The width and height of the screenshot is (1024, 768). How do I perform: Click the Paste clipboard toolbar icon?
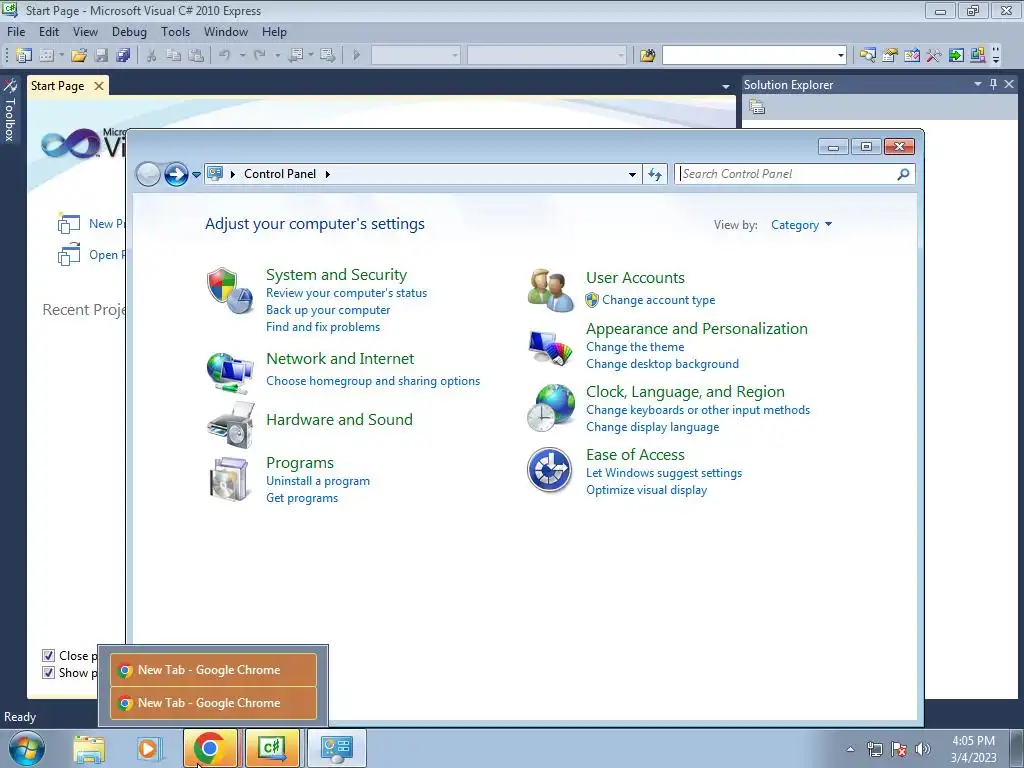[195, 56]
